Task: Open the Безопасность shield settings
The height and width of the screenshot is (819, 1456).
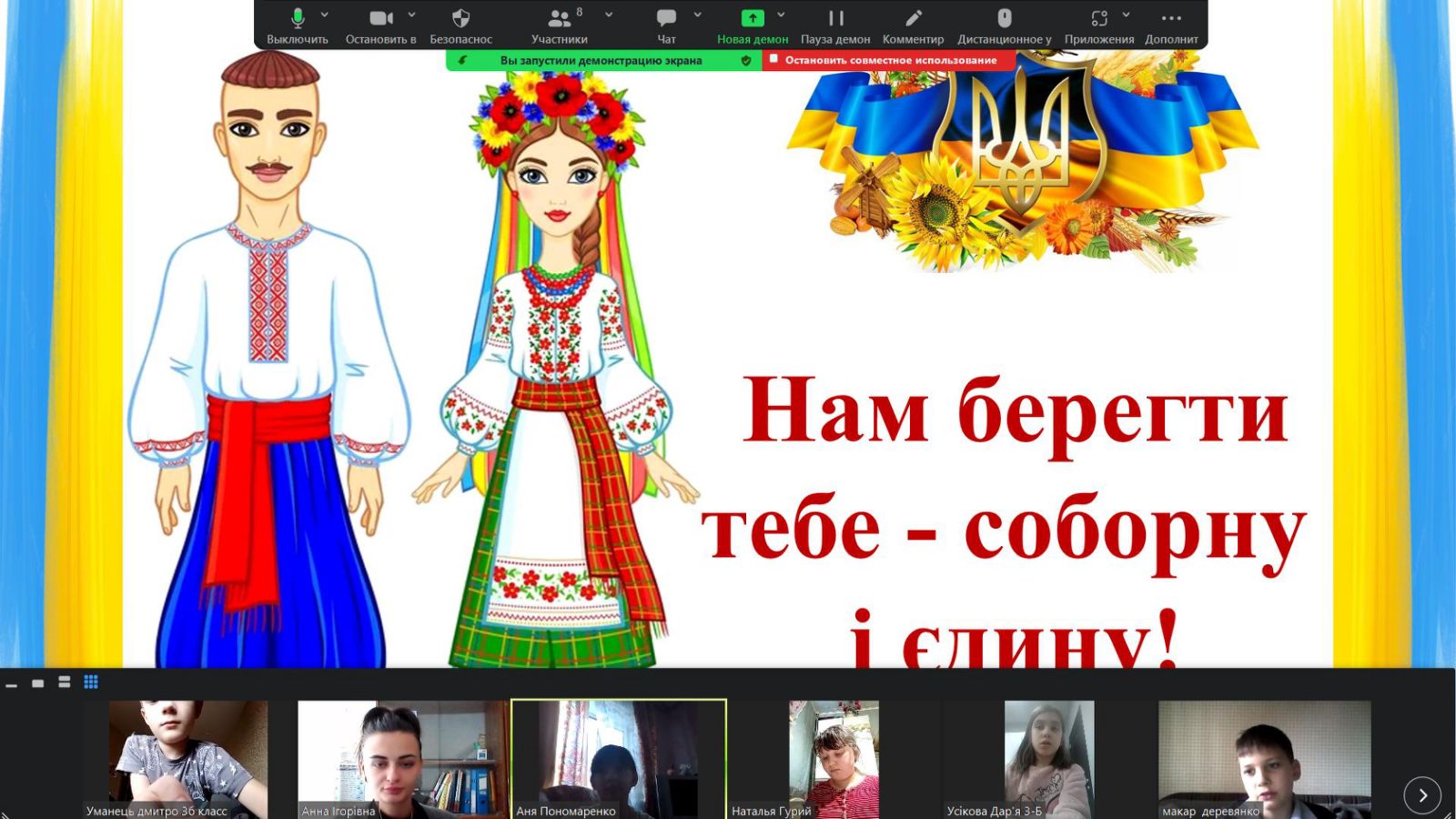Action: coord(460,25)
